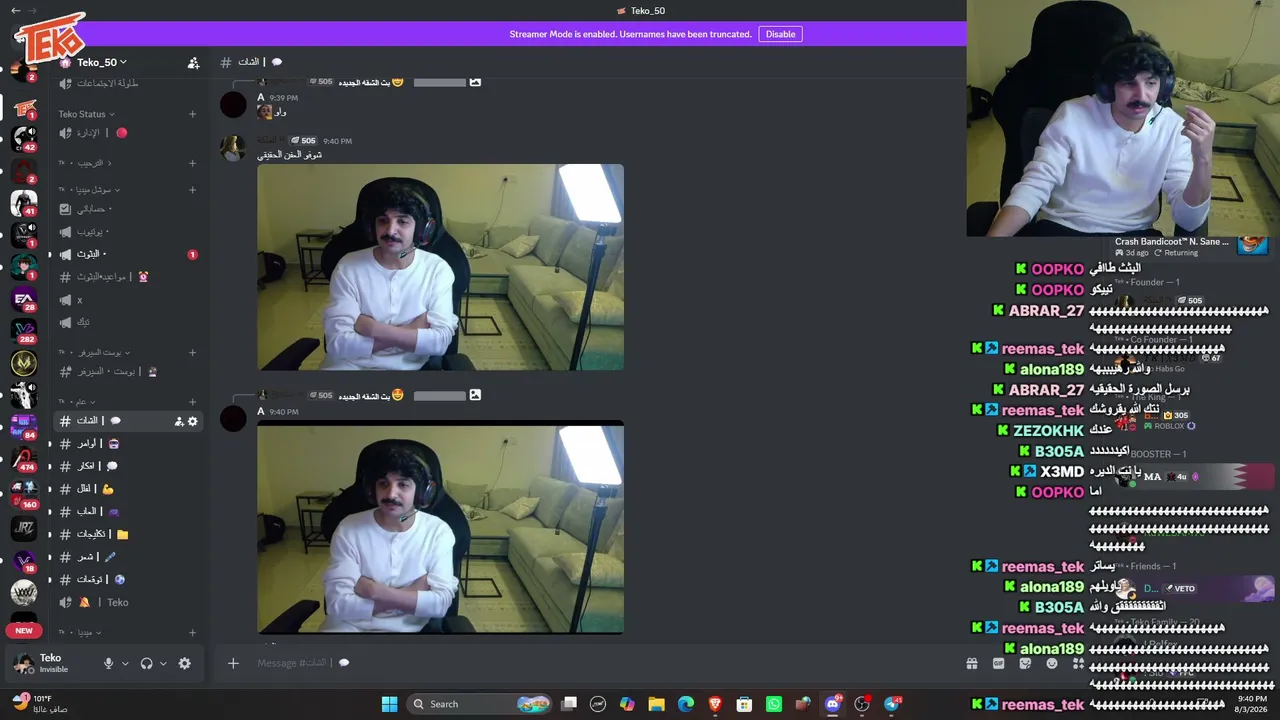This screenshot has height=720, width=1280.
Task: Open User Settings gear icon
Action: tap(184, 663)
